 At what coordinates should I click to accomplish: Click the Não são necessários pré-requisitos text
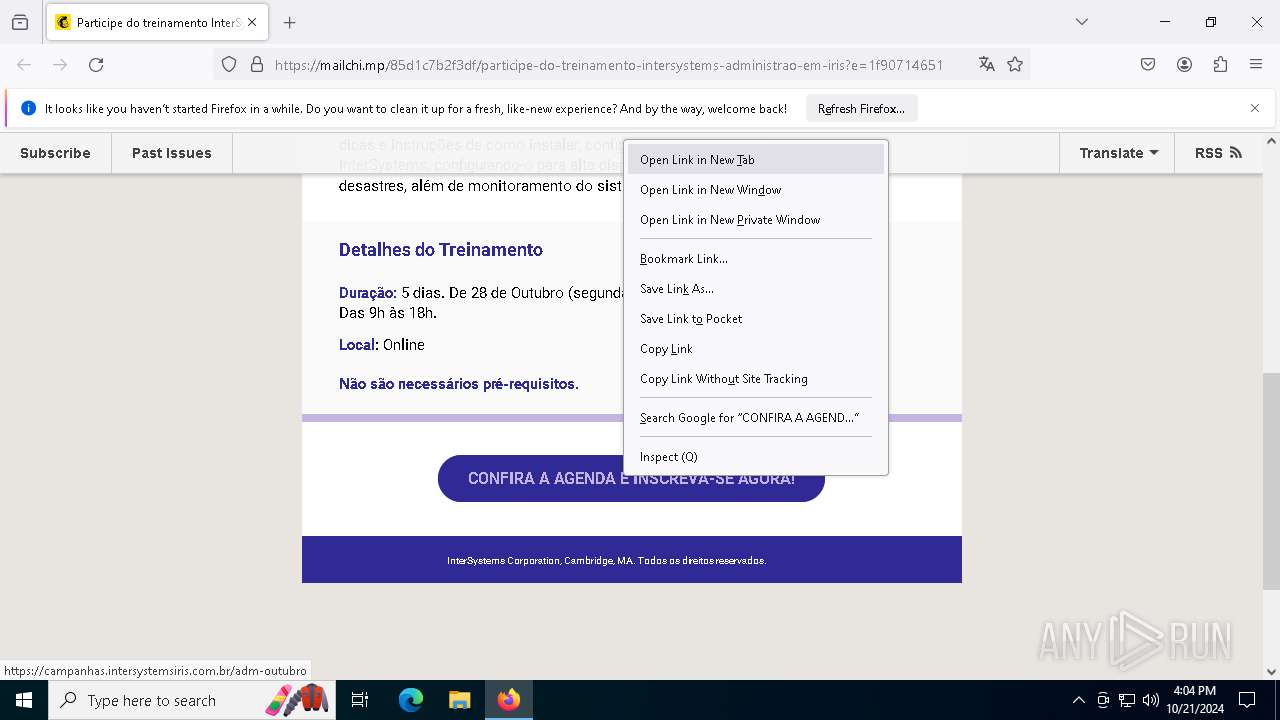point(459,384)
